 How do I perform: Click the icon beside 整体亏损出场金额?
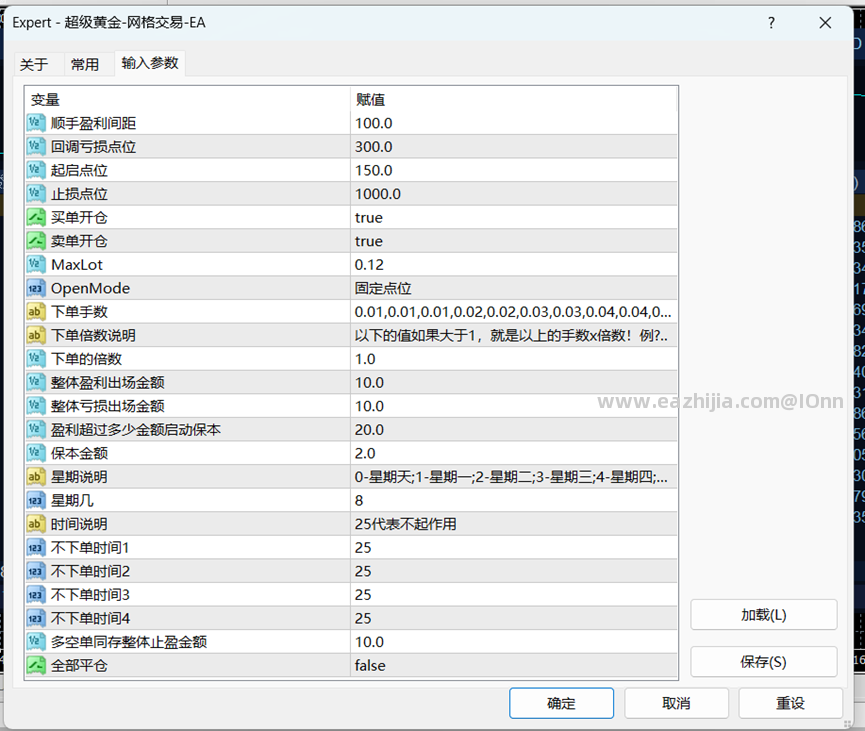click(x=36, y=406)
